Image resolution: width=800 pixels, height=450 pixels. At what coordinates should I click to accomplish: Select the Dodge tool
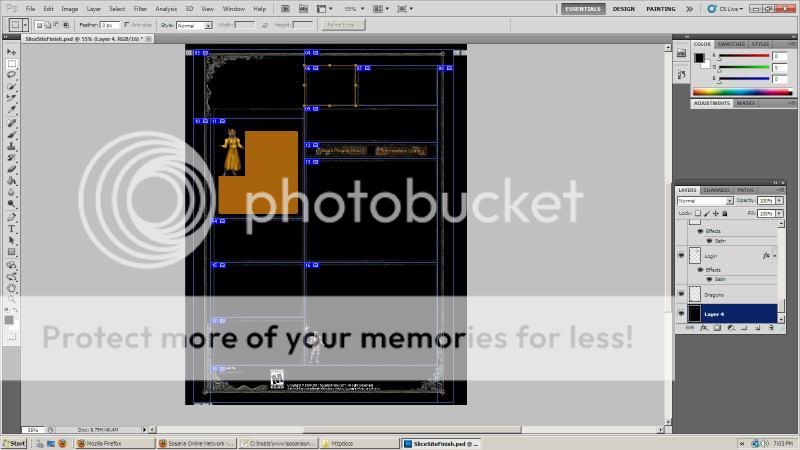coord(11,204)
